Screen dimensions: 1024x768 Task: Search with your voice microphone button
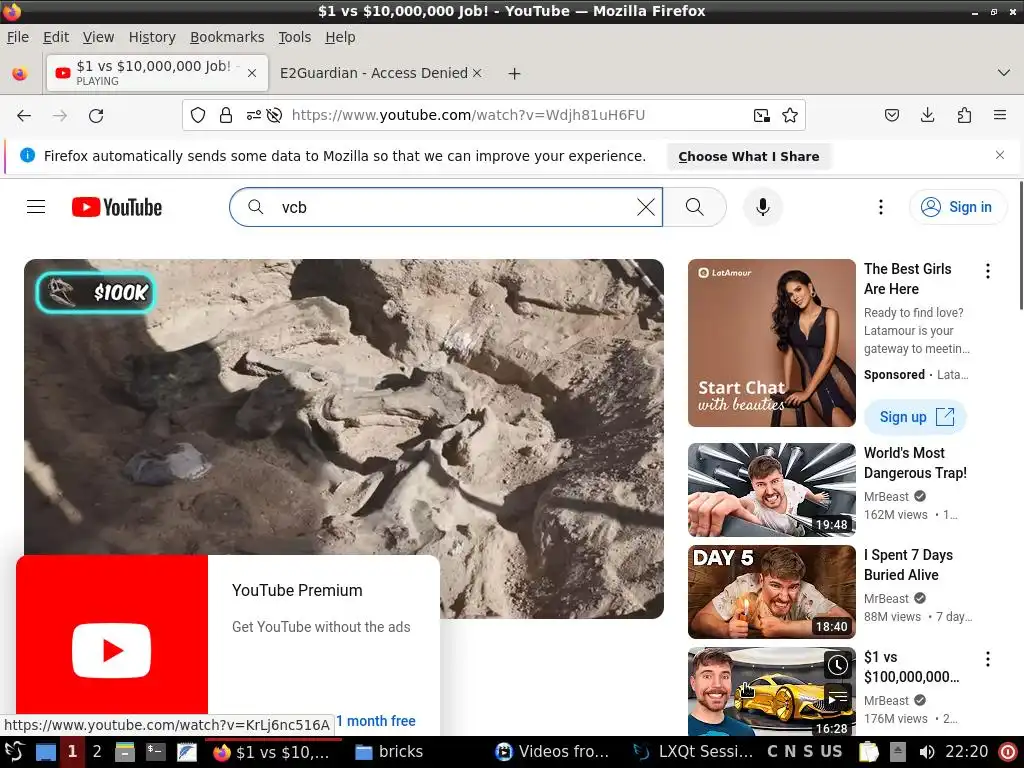point(762,207)
